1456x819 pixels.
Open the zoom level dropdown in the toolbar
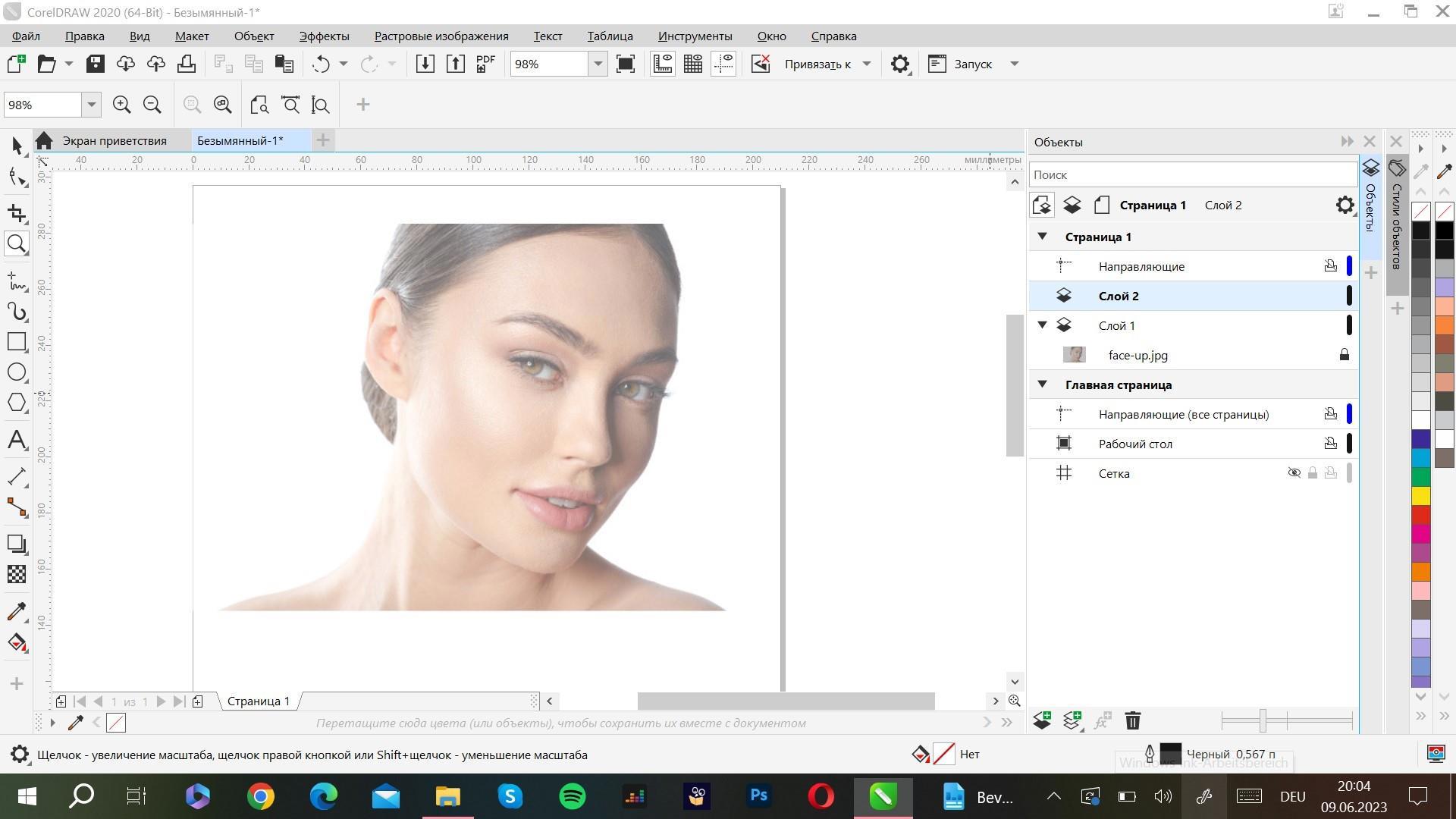598,64
